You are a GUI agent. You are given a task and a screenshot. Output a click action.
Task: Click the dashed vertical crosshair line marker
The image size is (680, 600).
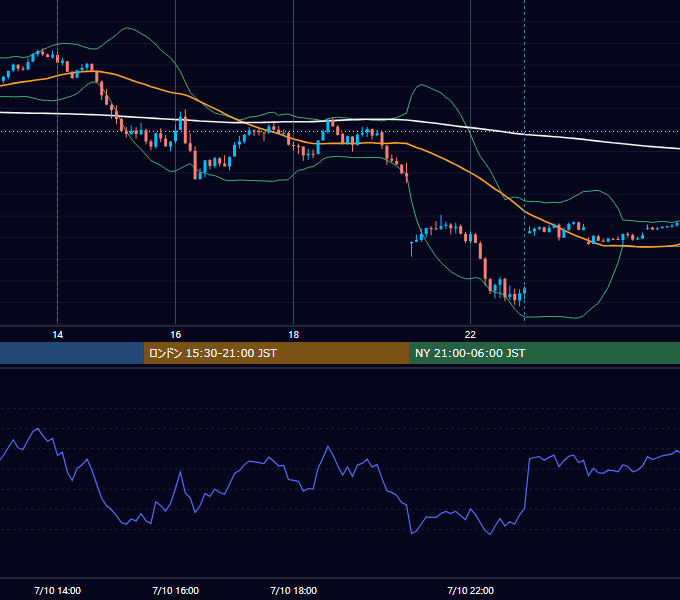coord(525,160)
